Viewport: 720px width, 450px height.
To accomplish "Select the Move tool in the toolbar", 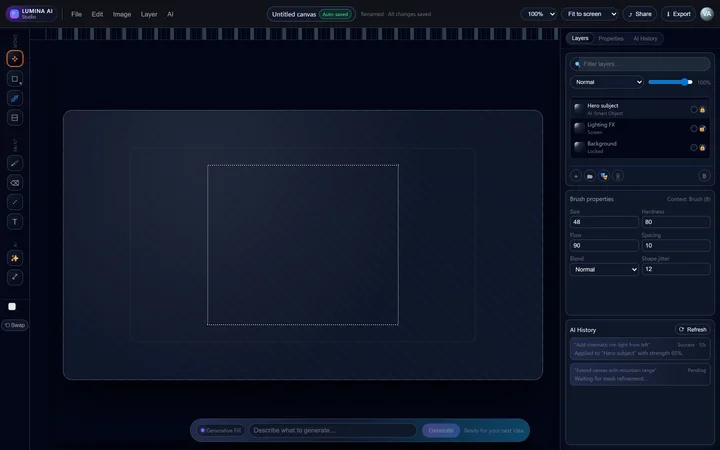I will pyautogui.click(x=15, y=59).
